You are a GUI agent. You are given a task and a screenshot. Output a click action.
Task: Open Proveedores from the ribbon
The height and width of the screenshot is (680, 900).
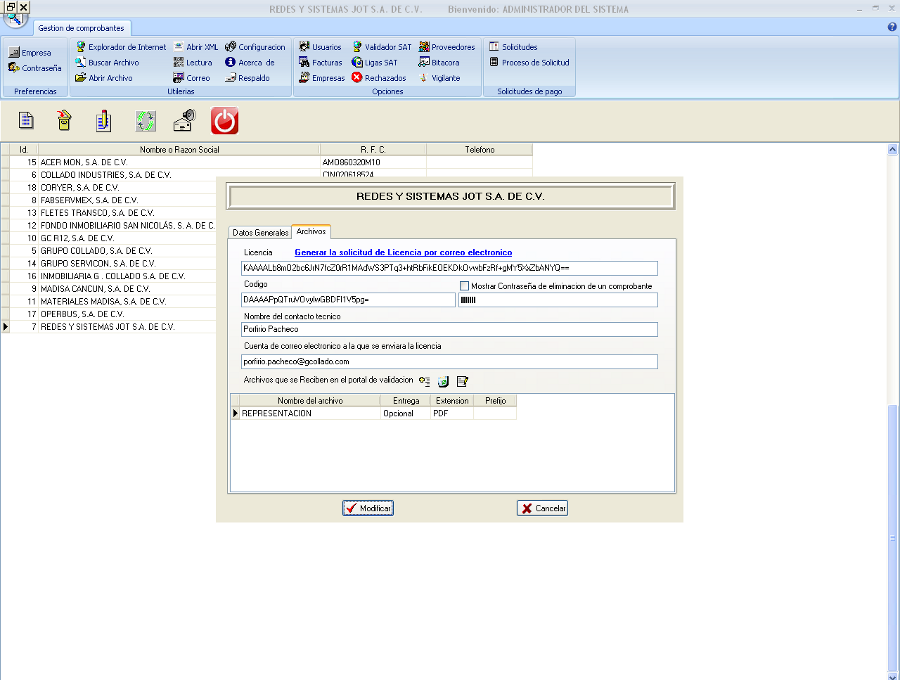pos(446,47)
